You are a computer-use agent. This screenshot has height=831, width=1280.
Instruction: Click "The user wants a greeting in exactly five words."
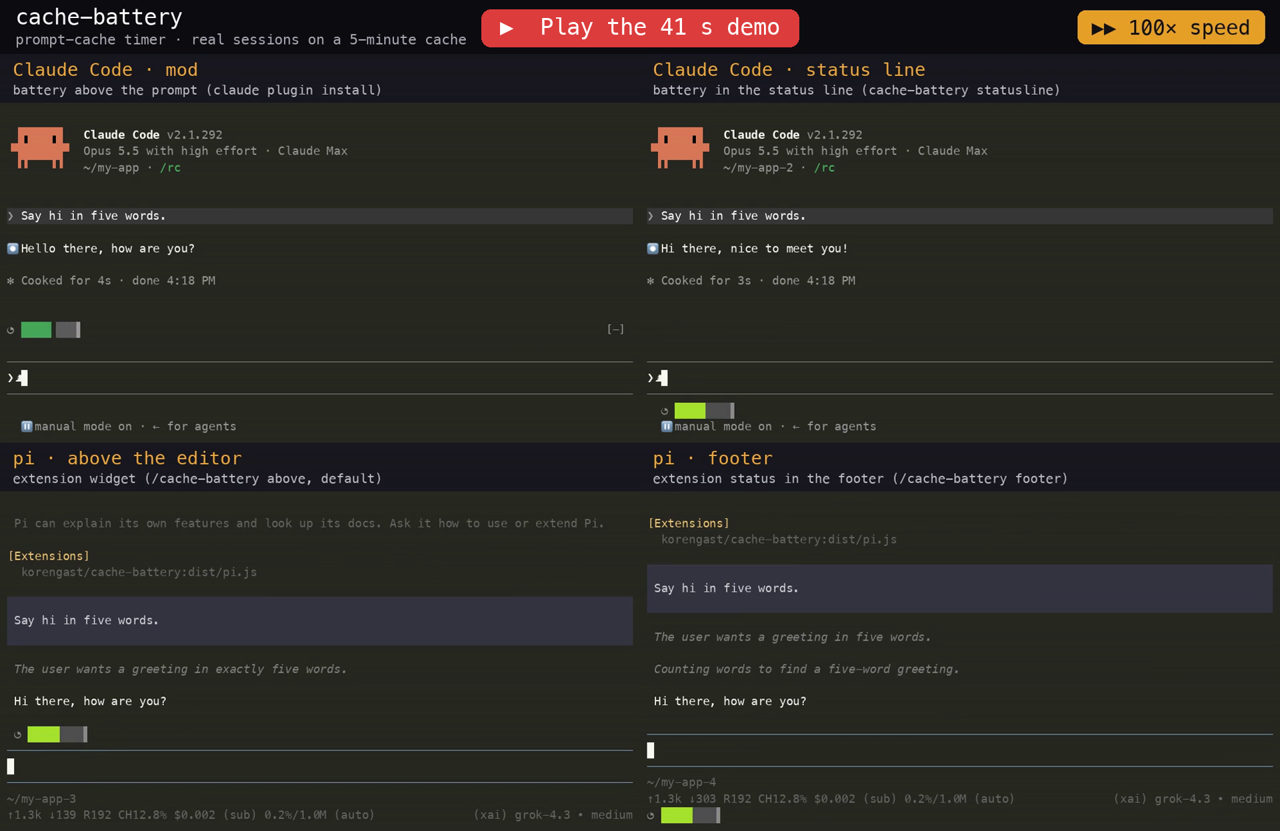(x=181, y=670)
